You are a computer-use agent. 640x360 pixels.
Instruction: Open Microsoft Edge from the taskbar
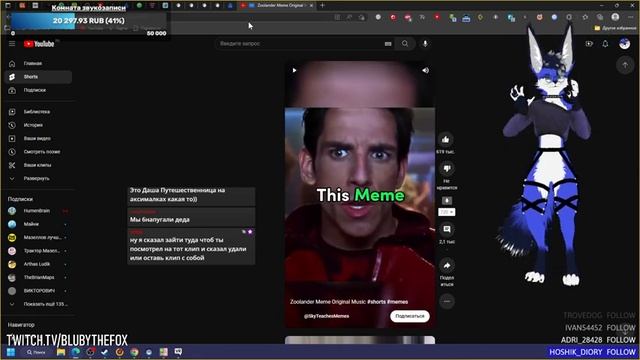point(76,352)
